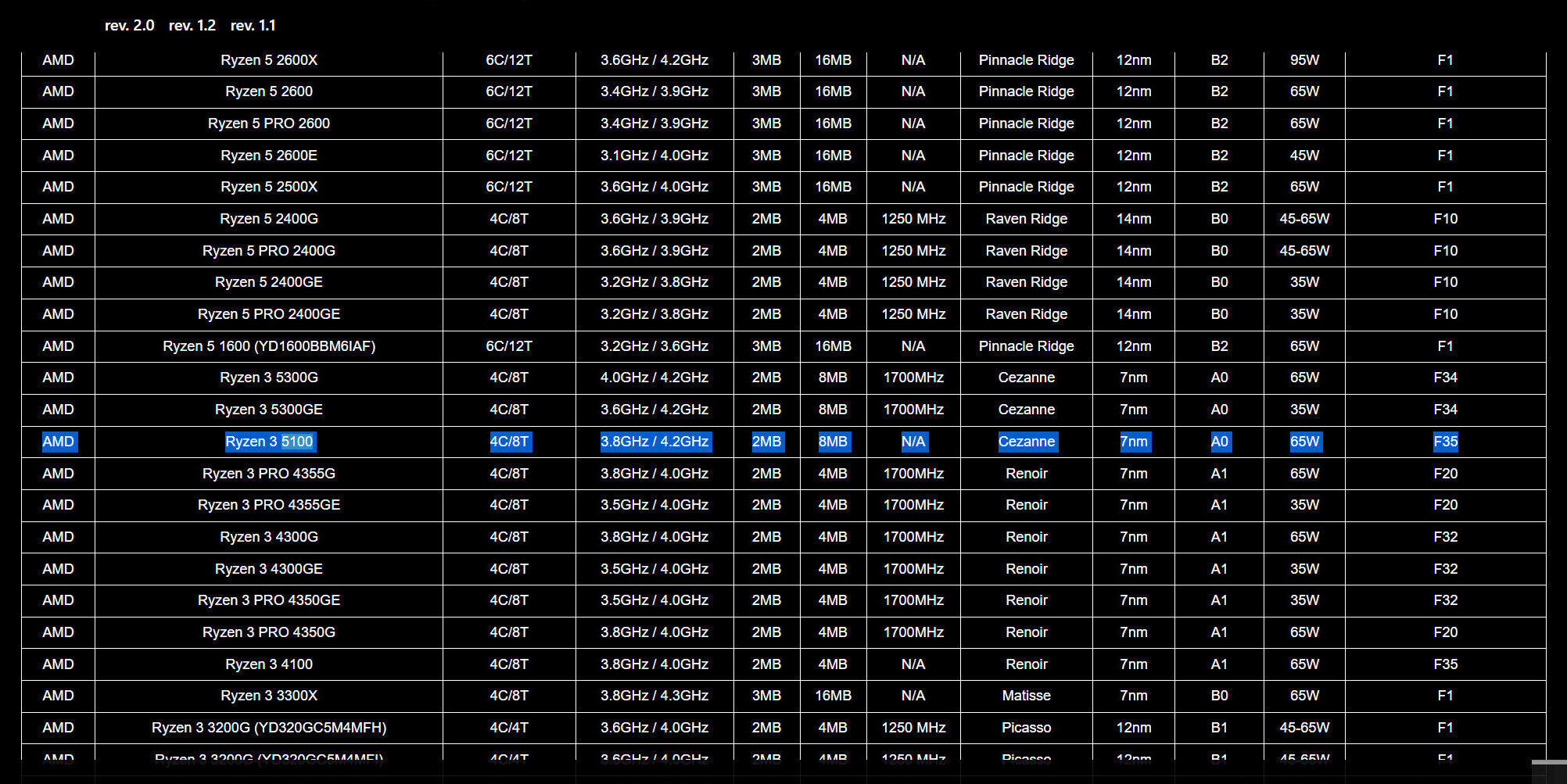Click the 16MB L3 cell for Ryzen 3 3300X
The image size is (1567, 784).
834,696
